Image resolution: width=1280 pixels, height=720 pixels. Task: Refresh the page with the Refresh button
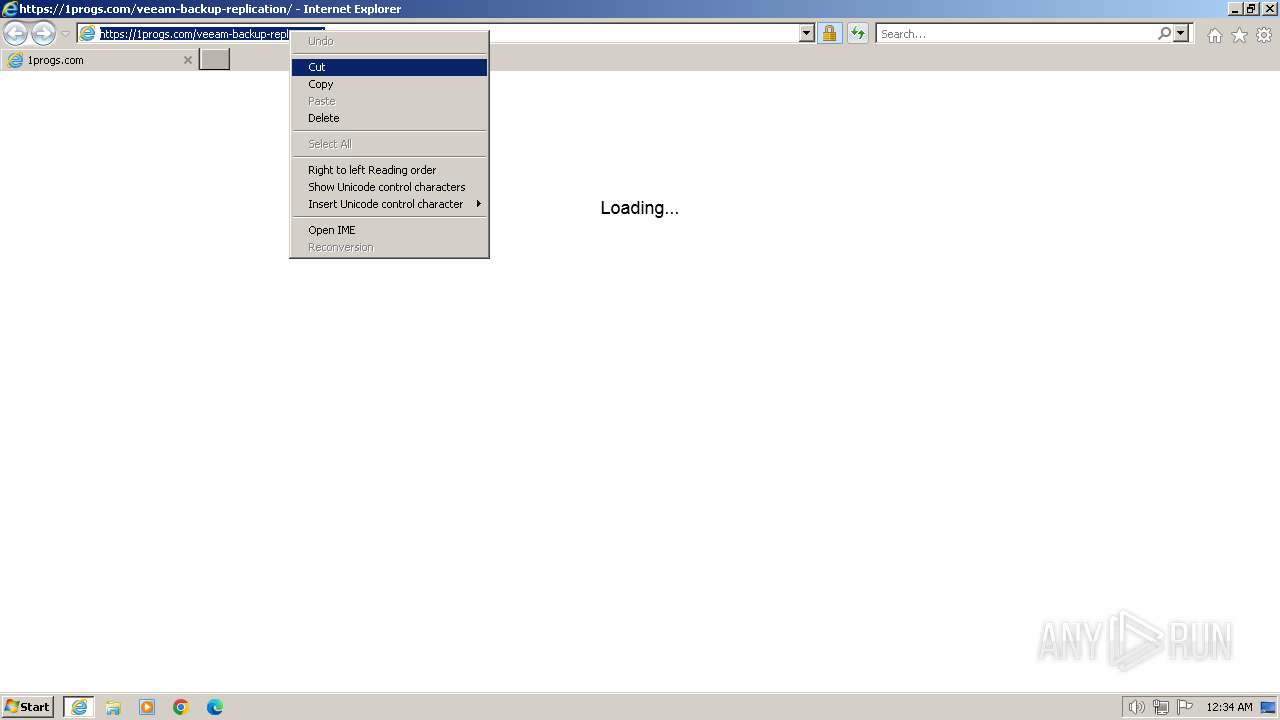tap(858, 34)
